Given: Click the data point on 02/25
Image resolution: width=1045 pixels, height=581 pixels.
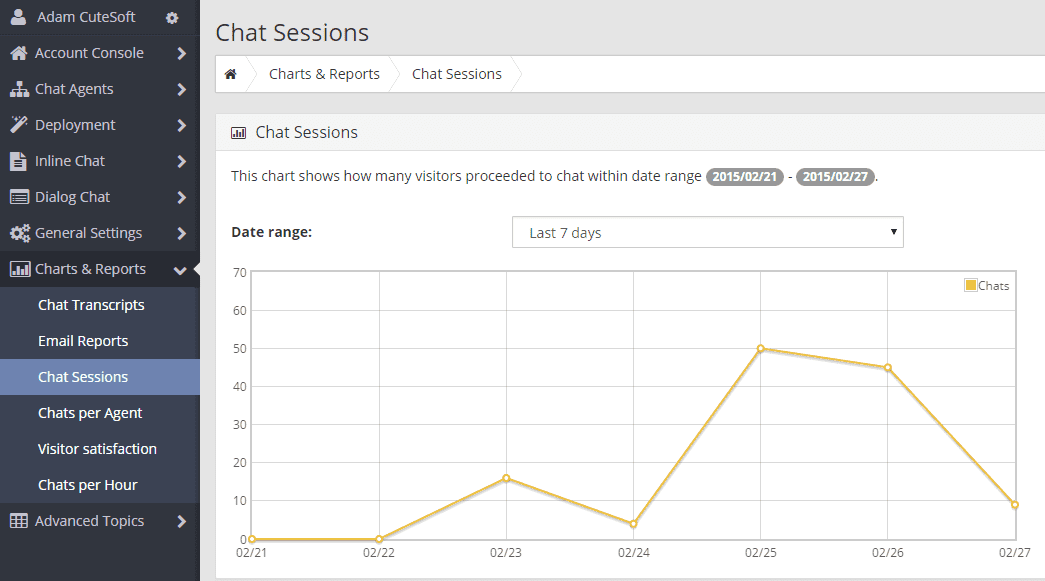Looking at the screenshot, I should (x=760, y=349).
